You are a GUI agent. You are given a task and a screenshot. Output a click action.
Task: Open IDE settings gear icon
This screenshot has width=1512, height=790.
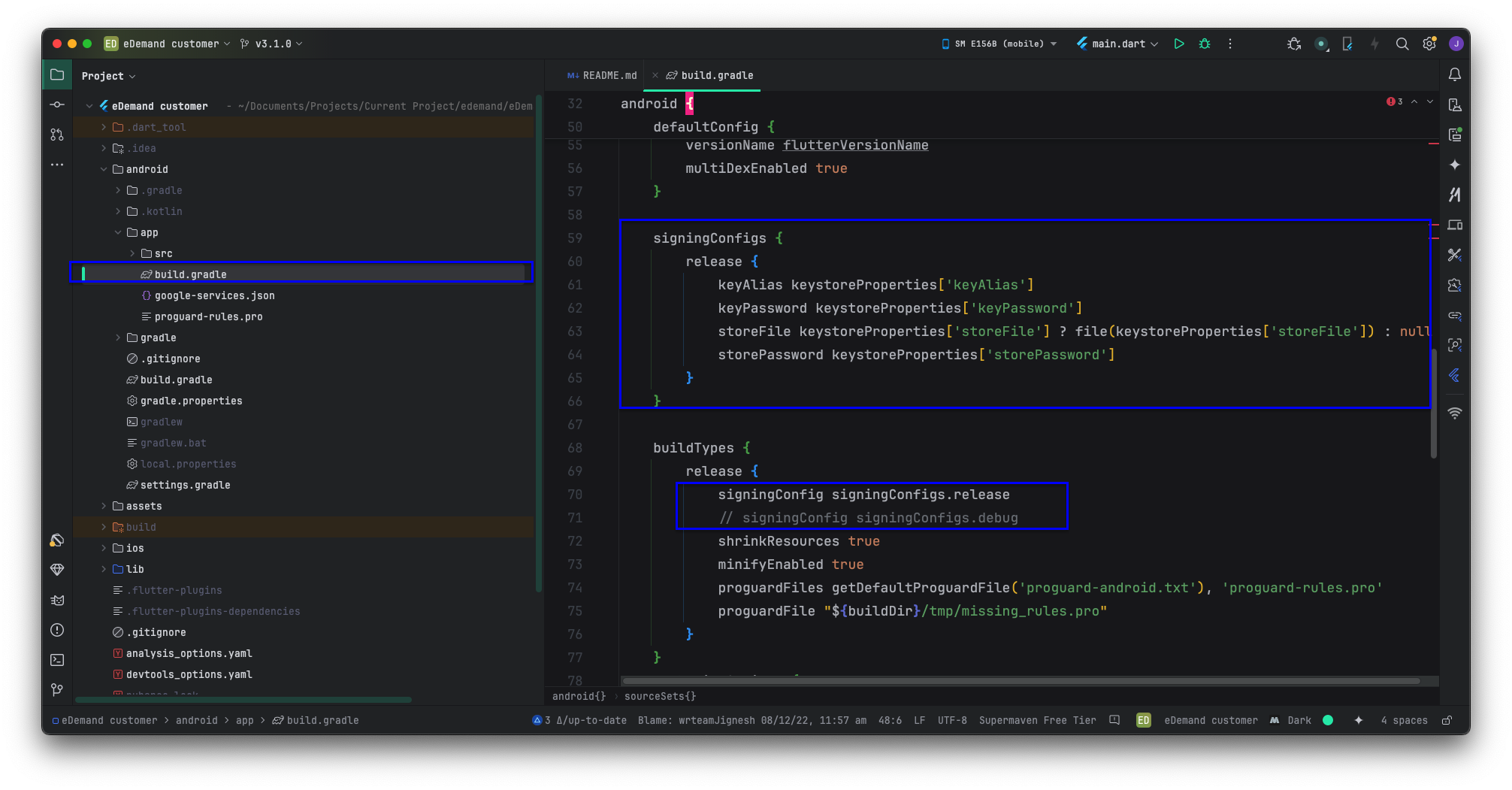point(1429,44)
